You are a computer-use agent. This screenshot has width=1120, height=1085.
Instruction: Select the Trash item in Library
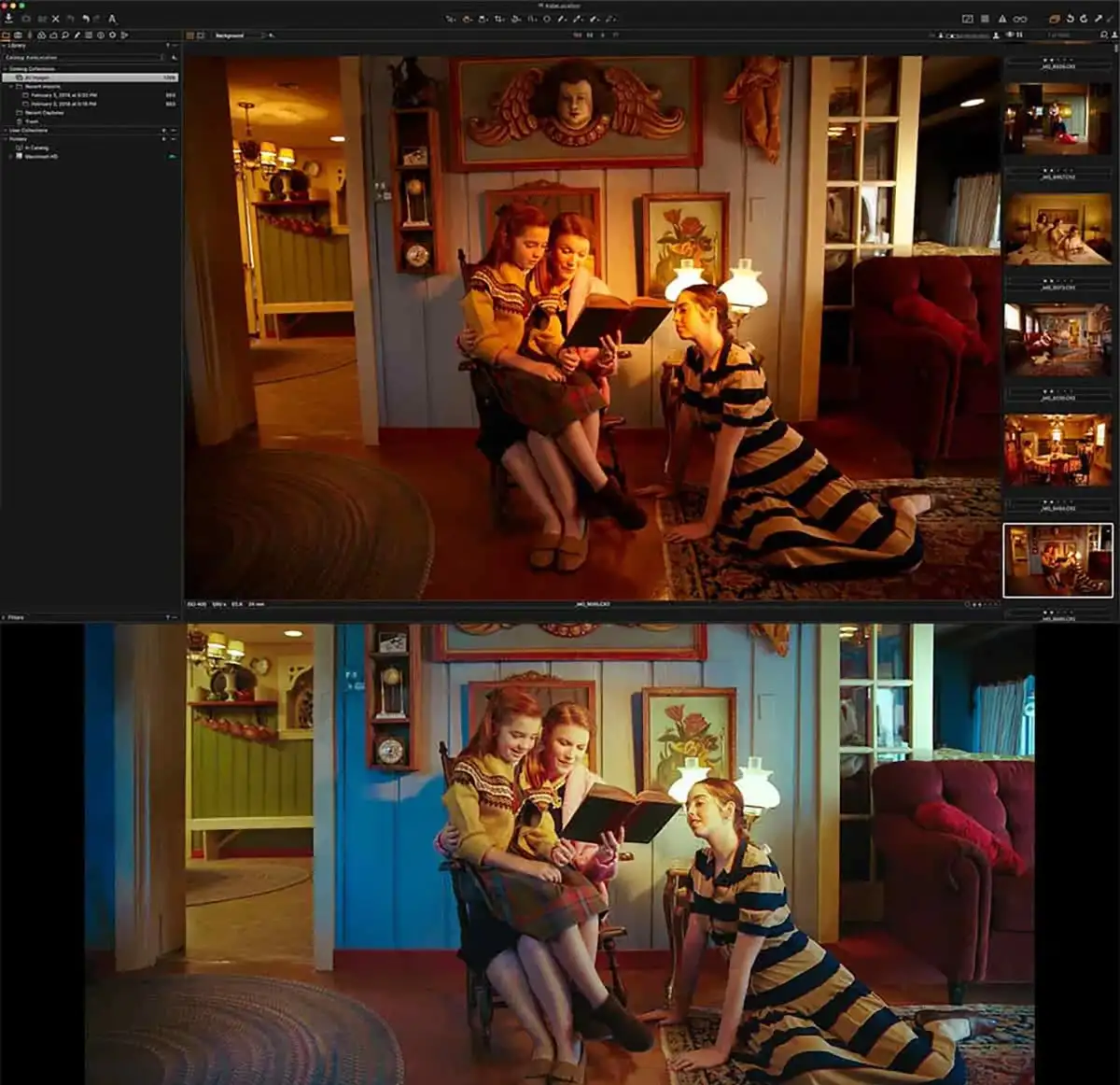point(28,121)
